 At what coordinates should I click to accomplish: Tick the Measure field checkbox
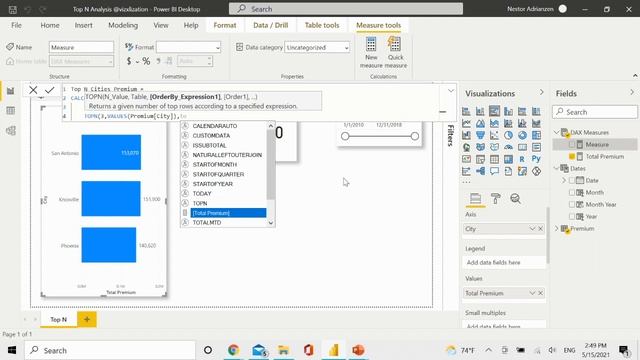tap(572, 144)
